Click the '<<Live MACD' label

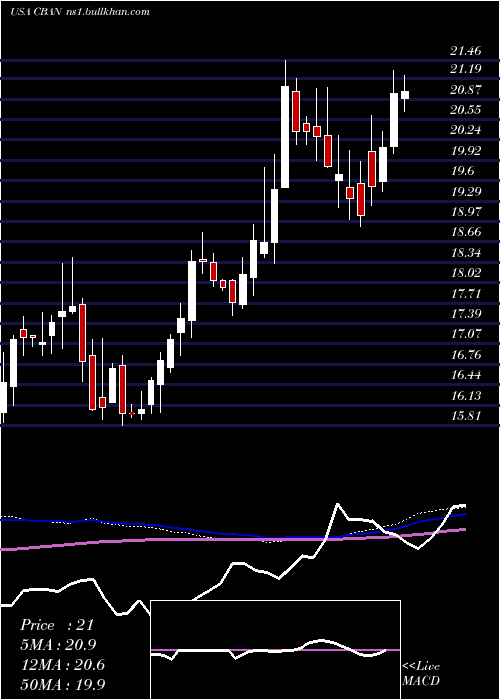[x=421, y=673]
